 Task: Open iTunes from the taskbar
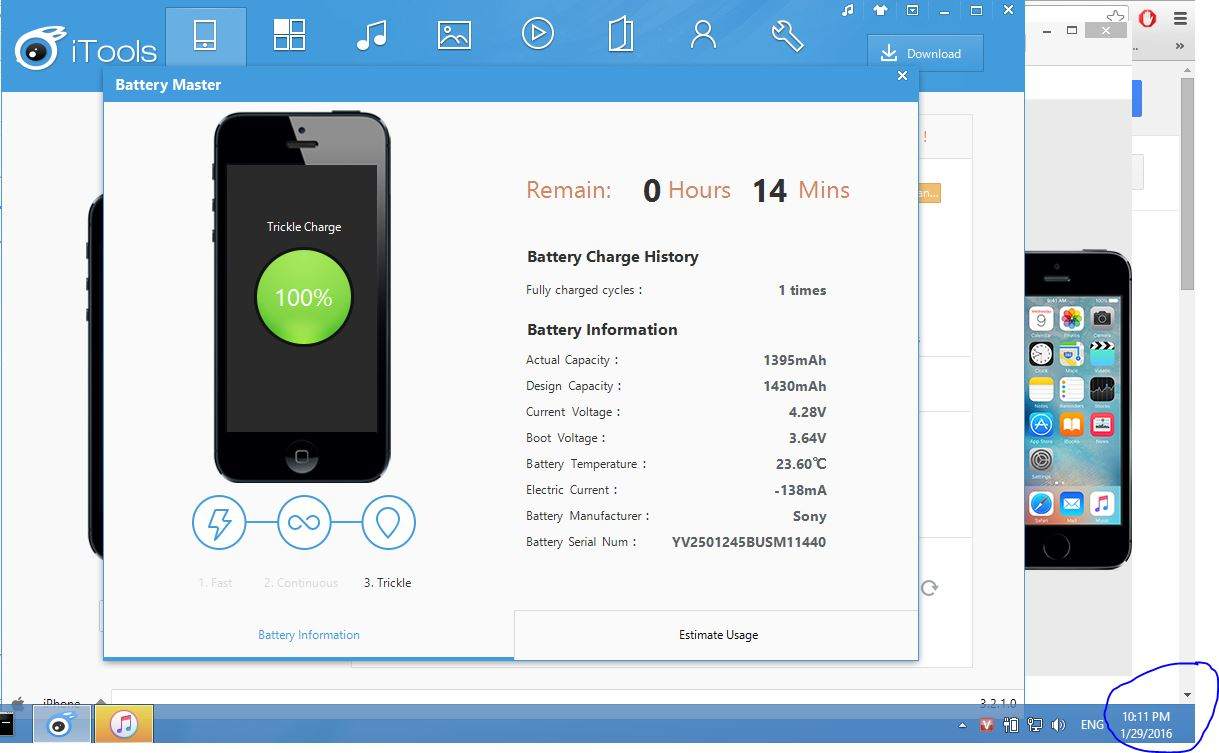(124, 725)
